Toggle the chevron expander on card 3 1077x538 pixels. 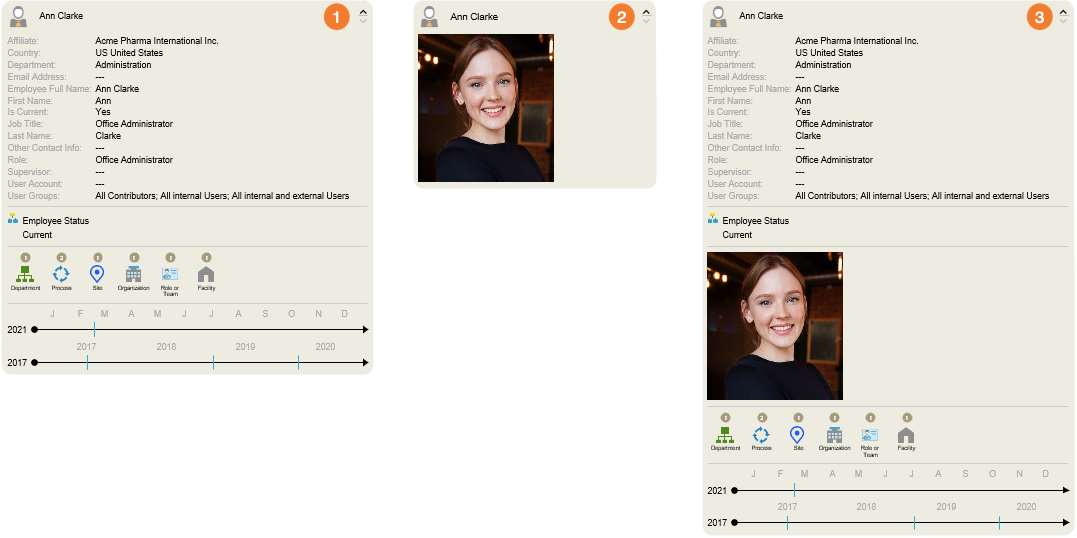click(x=1063, y=16)
